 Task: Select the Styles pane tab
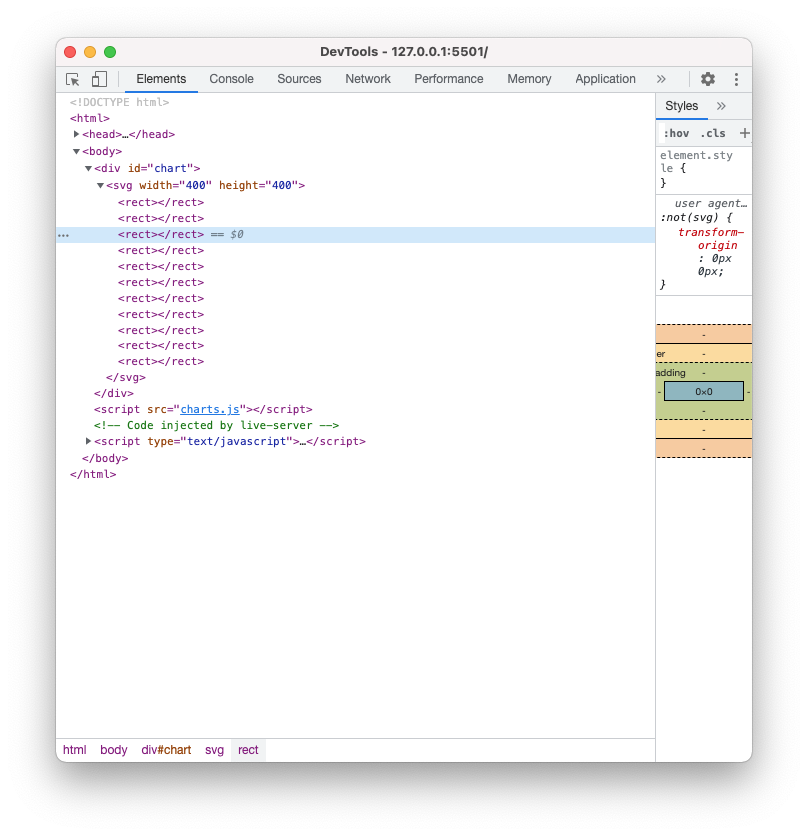pos(682,106)
